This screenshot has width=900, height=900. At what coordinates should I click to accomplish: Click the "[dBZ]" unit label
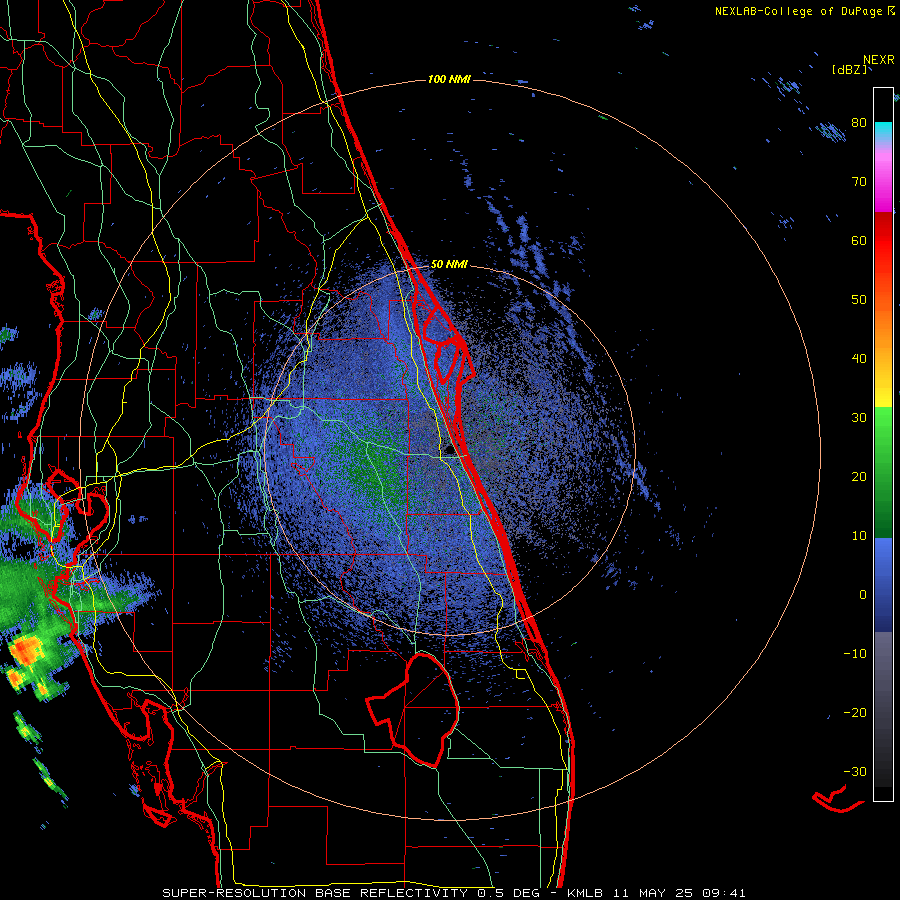(x=849, y=70)
